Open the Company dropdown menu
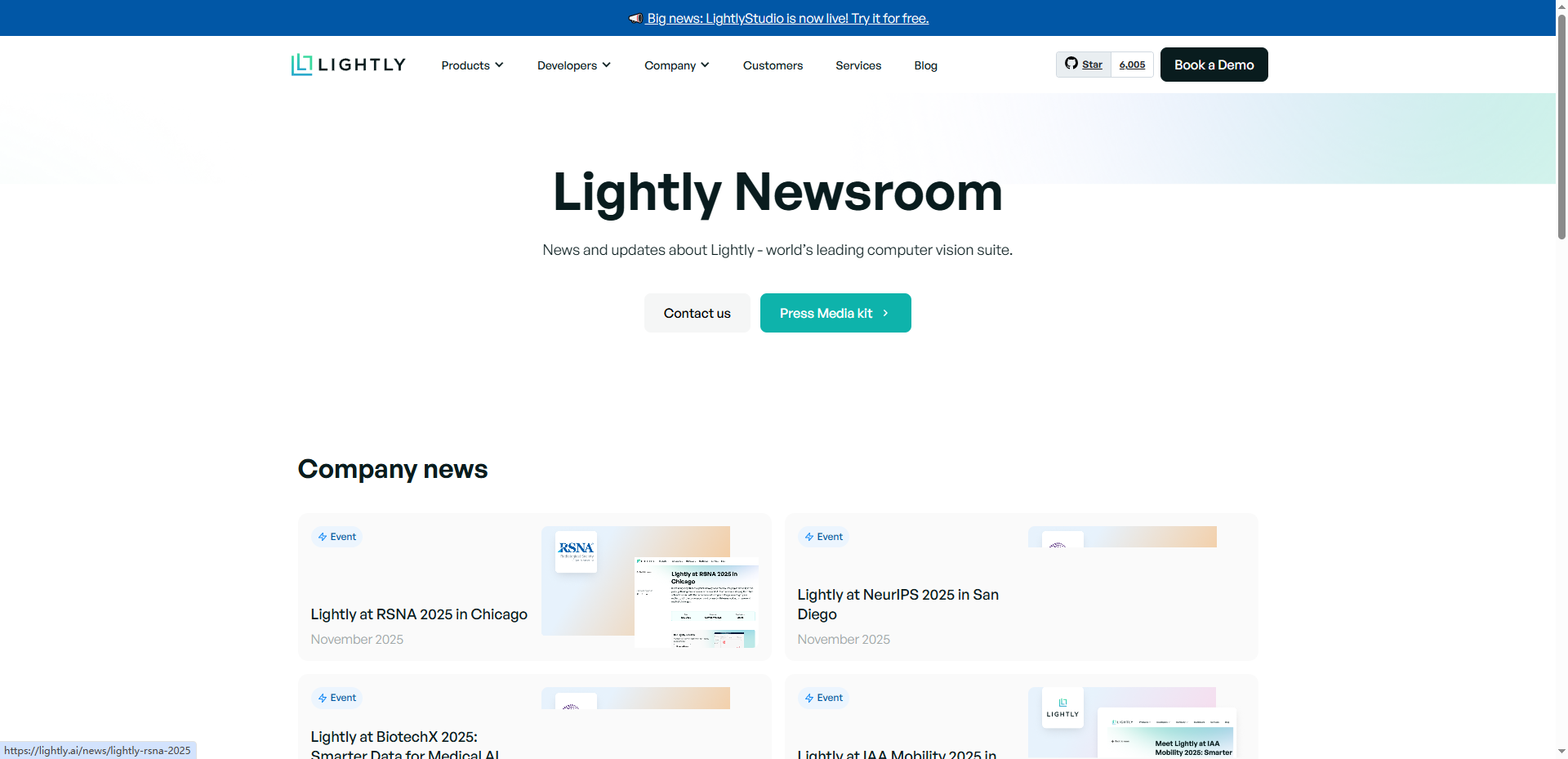This screenshot has height=759, width=1568. point(676,65)
